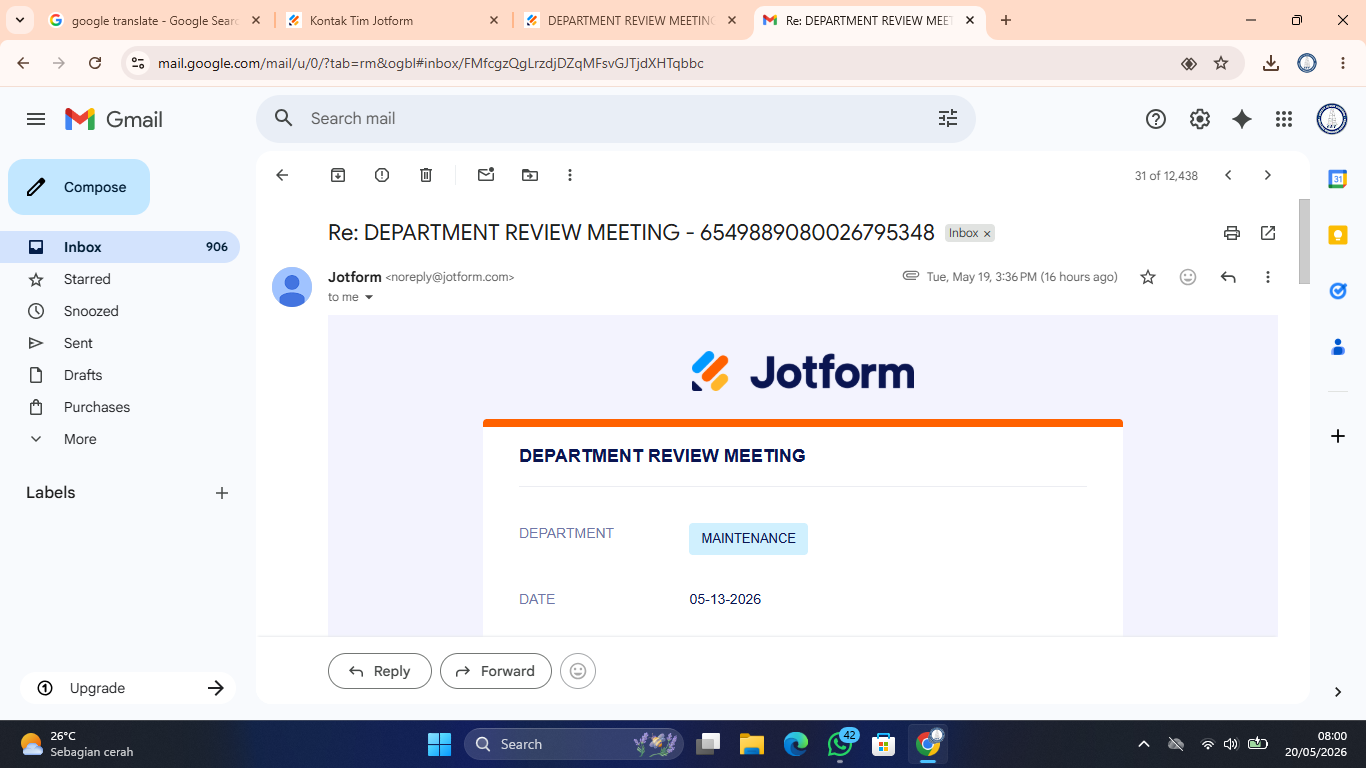Reply using the header arrow icon
1366x768 pixels.
pos(1228,277)
